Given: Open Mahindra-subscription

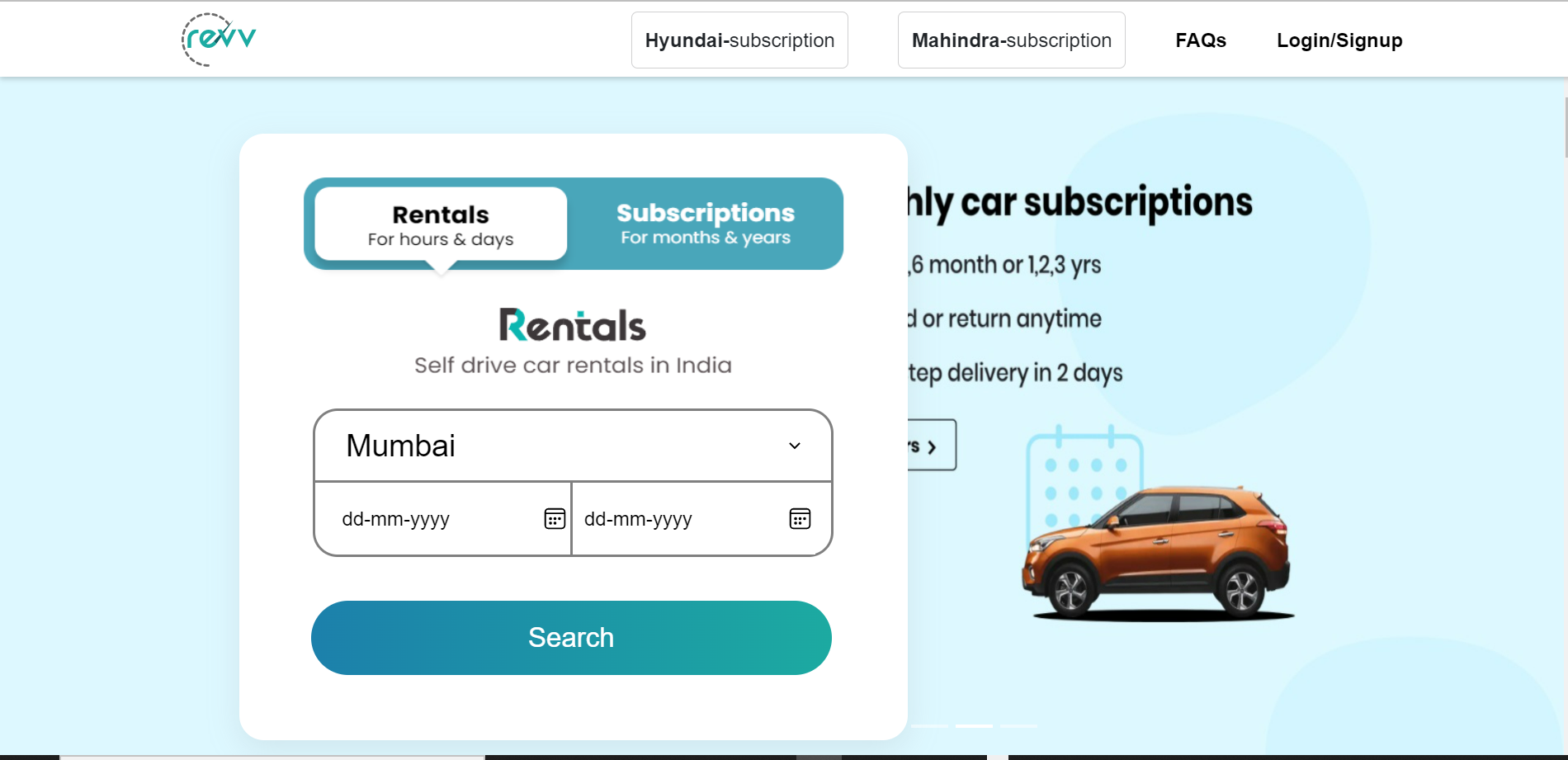Looking at the screenshot, I should click(x=1011, y=40).
